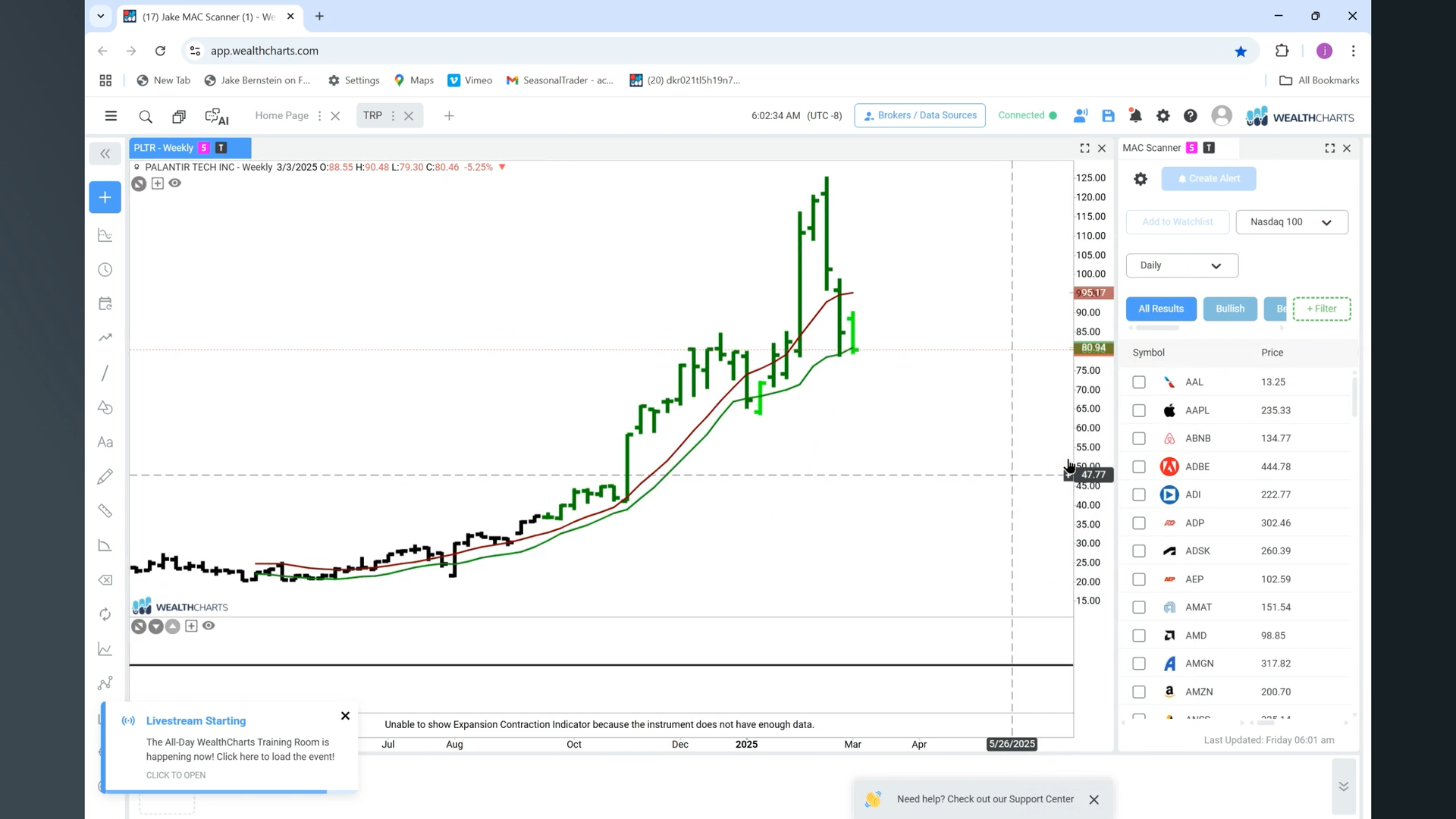Open the app settings gear in header
This screenshot has width=1456, height=819.
click(x=1163, y=116)
